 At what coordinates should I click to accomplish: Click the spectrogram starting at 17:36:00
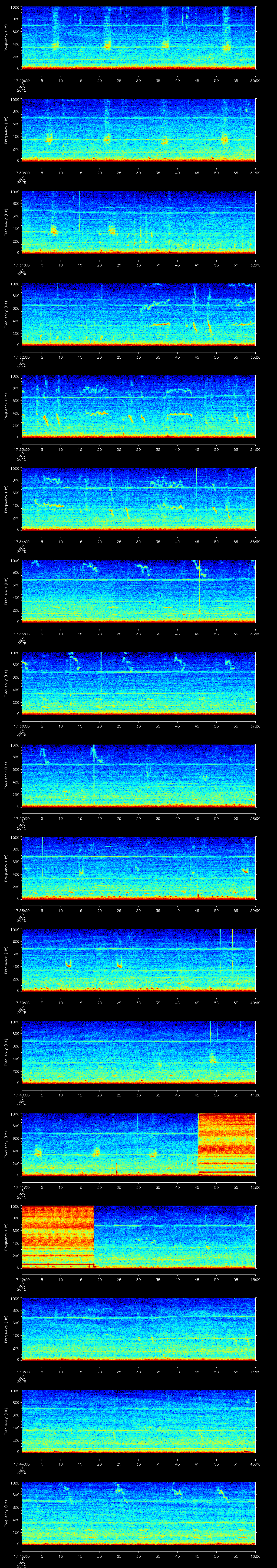[x=138, y=683]
